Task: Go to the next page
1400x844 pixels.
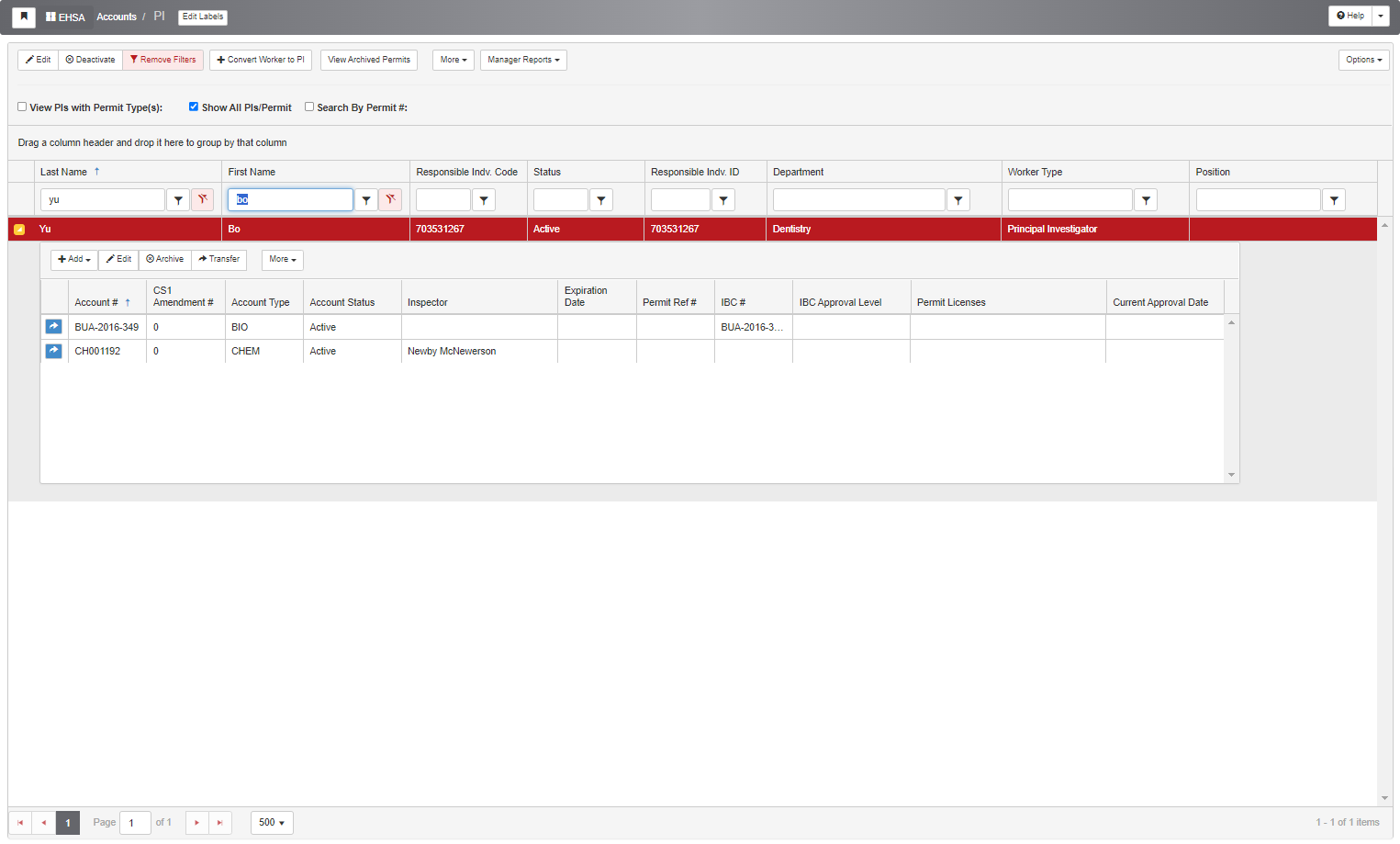Action: [197, 823]
